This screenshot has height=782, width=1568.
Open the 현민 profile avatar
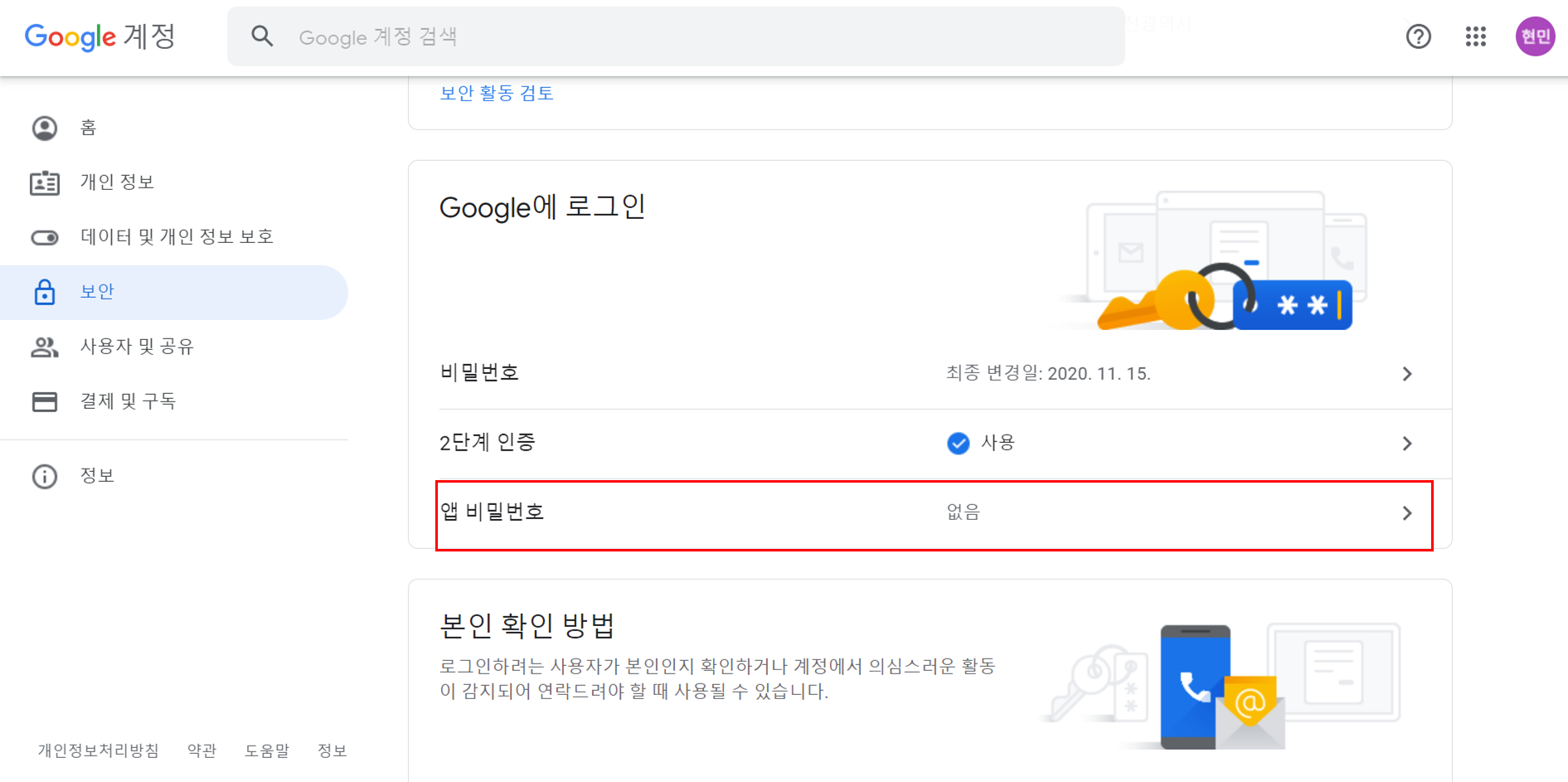[1536, 36]
